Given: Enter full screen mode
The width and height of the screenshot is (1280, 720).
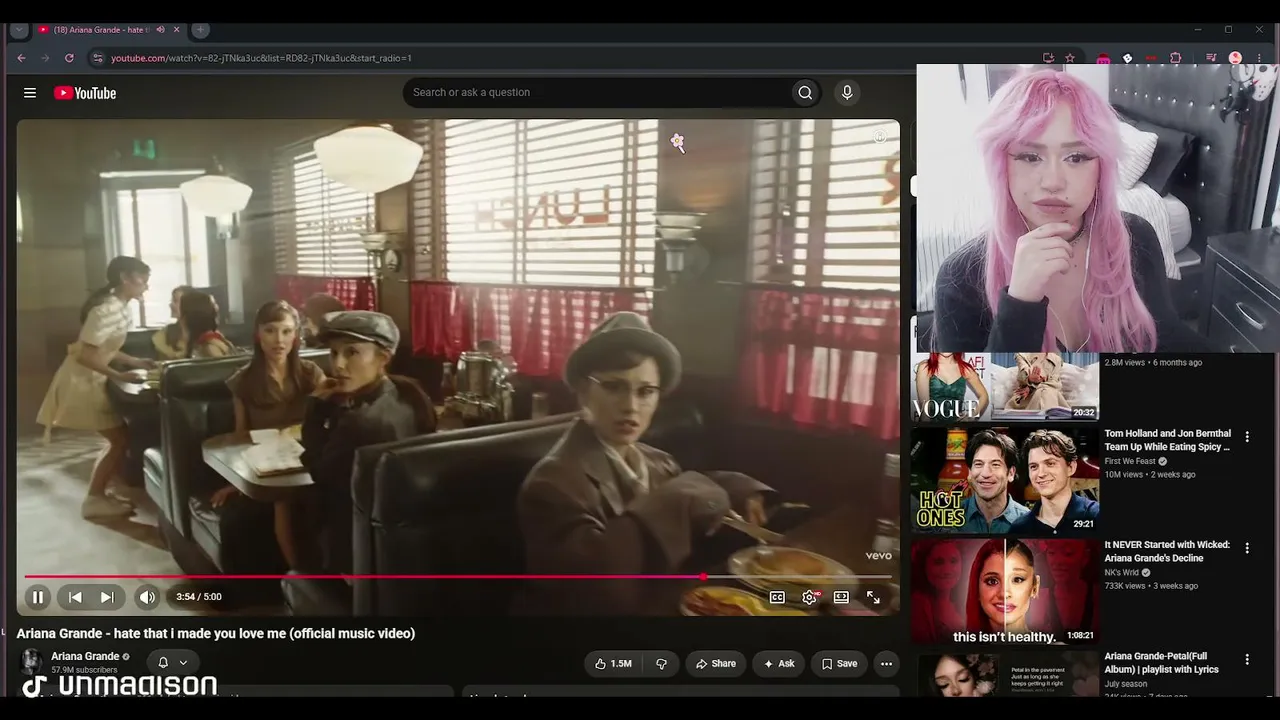Looking at the screenshot, I should click(x=873, y=597).
